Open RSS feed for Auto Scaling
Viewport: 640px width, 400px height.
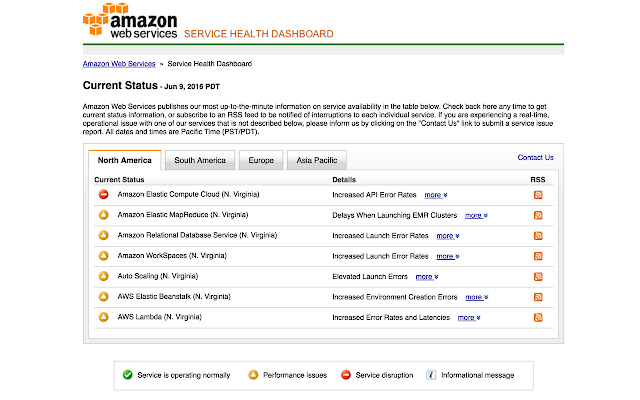click(538, 276)
